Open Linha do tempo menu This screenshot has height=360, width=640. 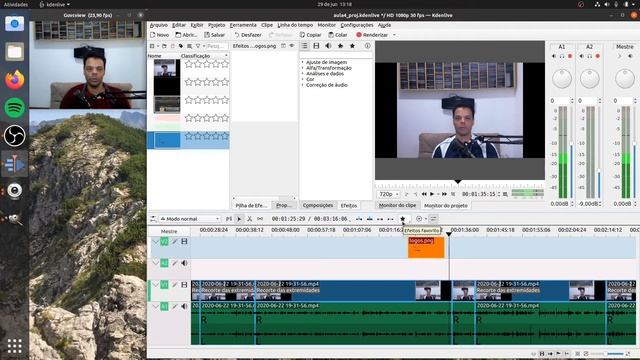click(295, 25)
